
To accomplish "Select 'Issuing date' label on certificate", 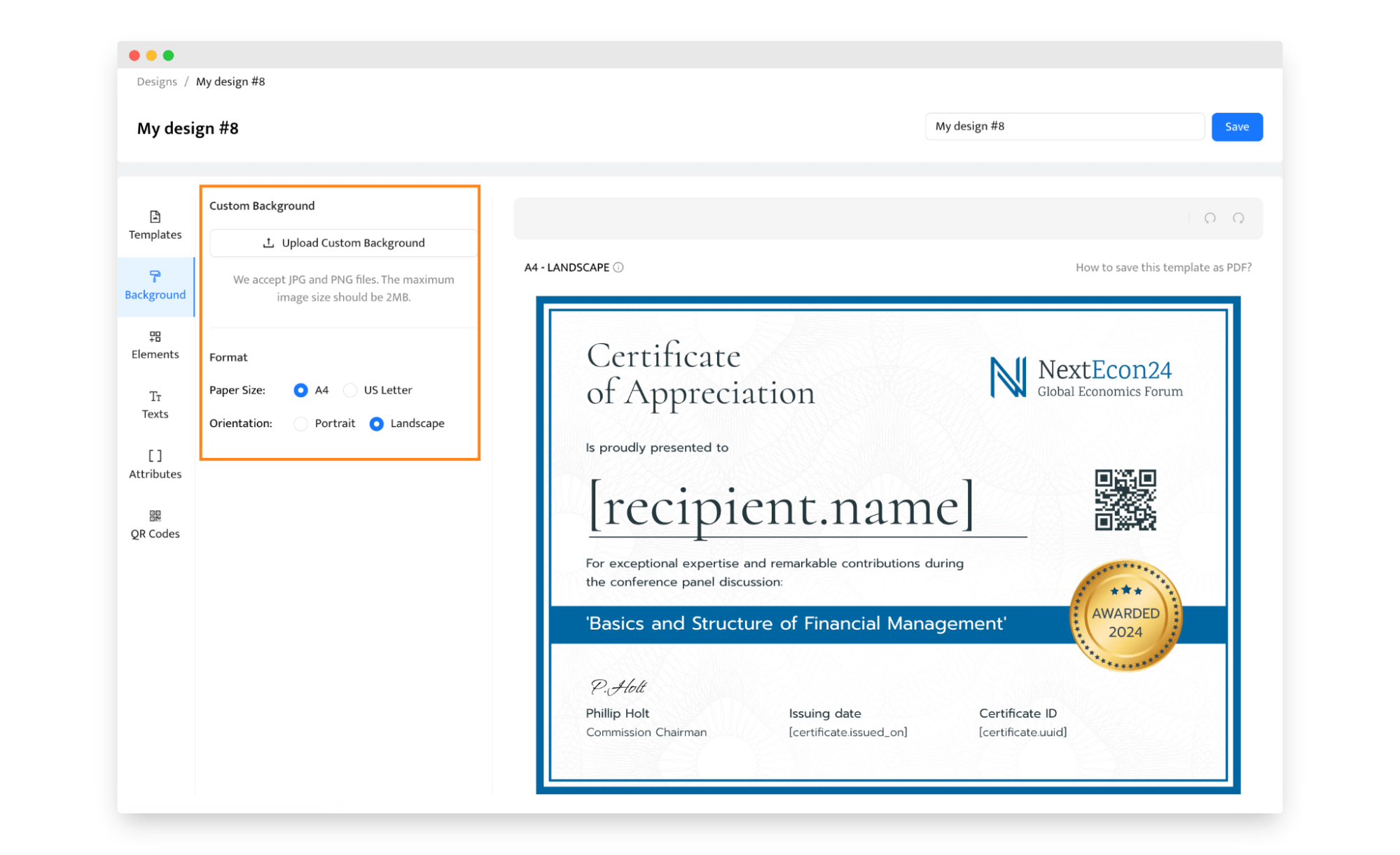I will 825,713.
